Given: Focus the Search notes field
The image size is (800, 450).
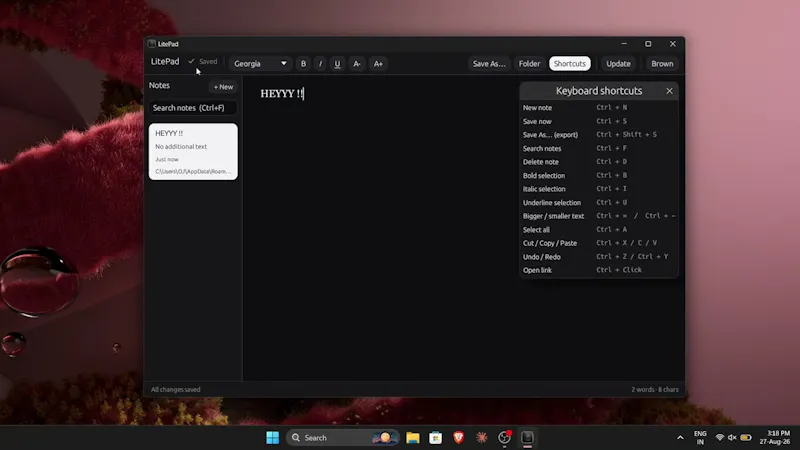Looking at the screenshot, I should [x=193, y=108].
